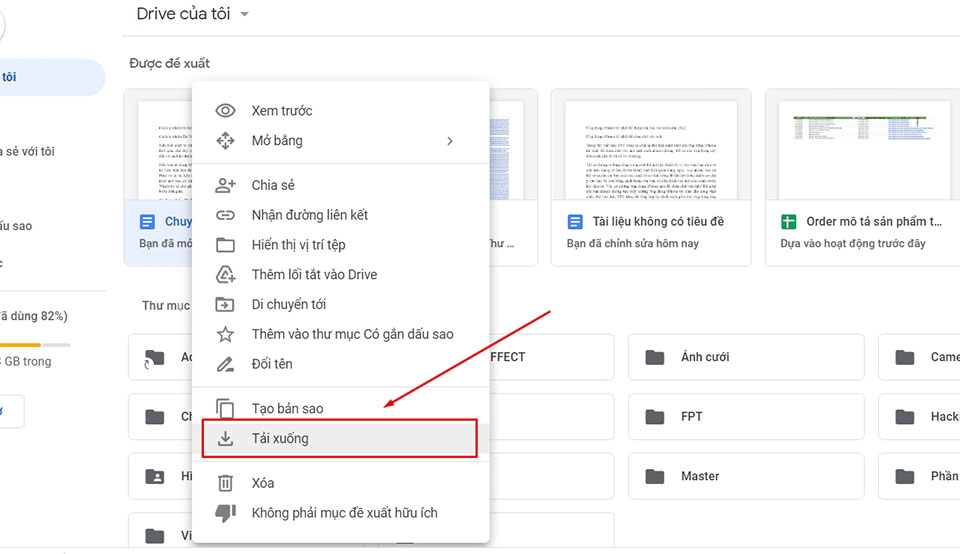This screenshot has height=554, width=960.
Task: Click the copy icon for Tạo bản sao
Action: pos(225,408)
